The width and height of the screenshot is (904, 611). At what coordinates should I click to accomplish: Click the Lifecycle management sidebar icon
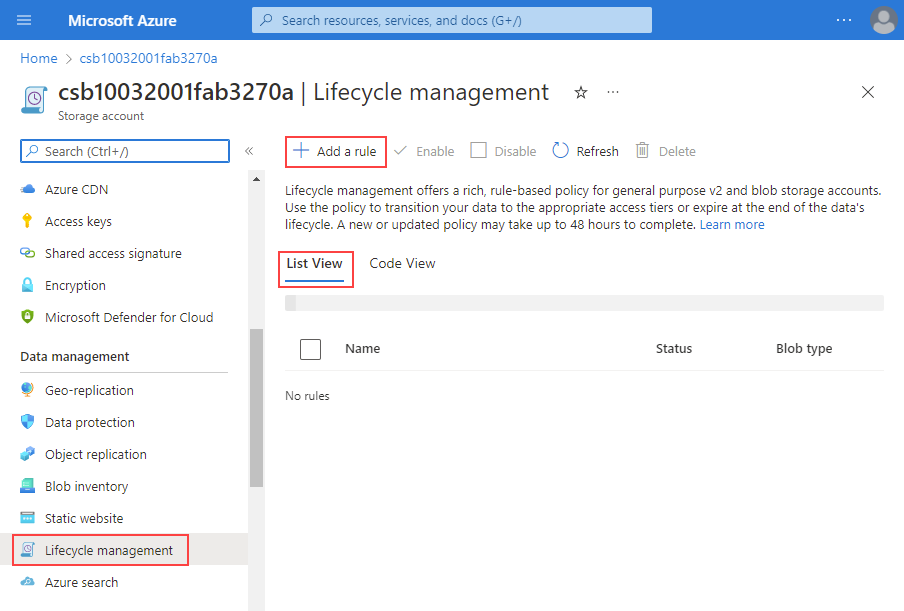pyautogui.click(x=27, y=550)
